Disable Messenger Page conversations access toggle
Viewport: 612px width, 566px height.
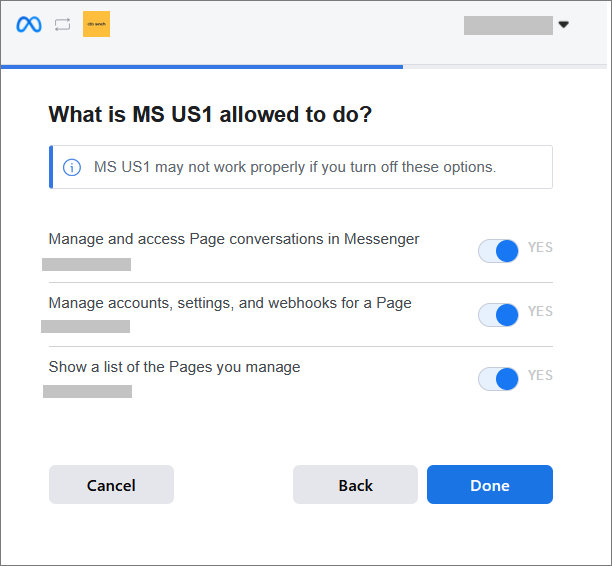click(498, 251)
